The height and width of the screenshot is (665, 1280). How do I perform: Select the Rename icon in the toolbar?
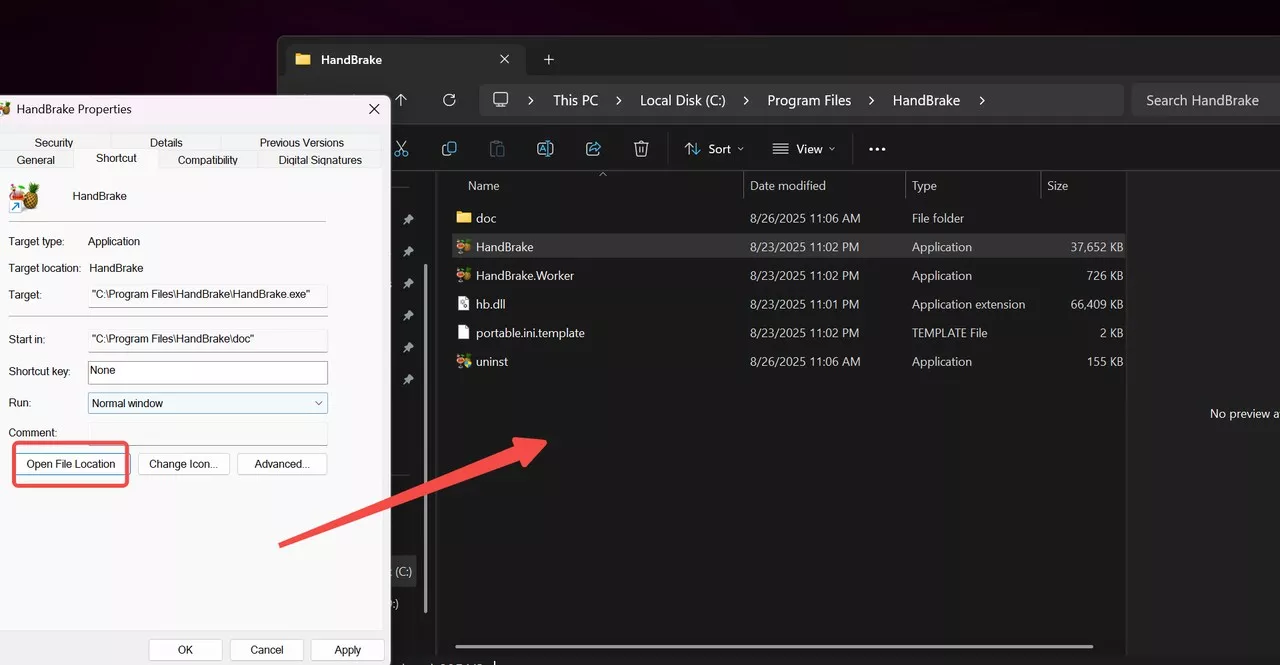tap(545, 148)
